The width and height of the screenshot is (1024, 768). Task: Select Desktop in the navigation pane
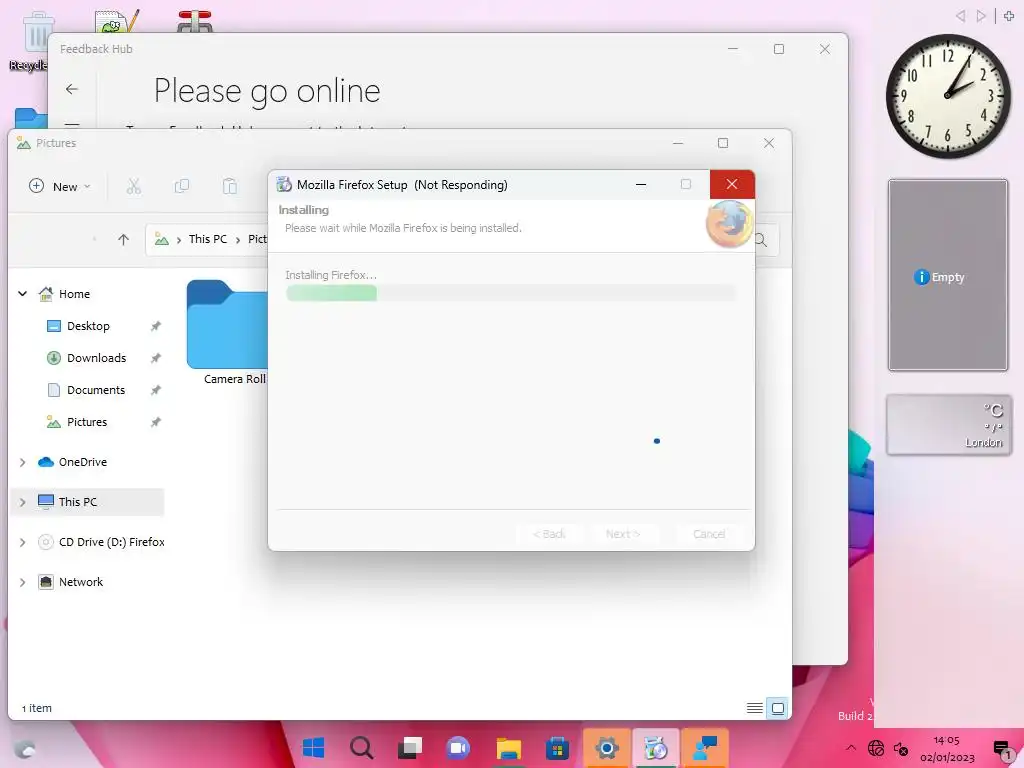(x=88, y=326)
